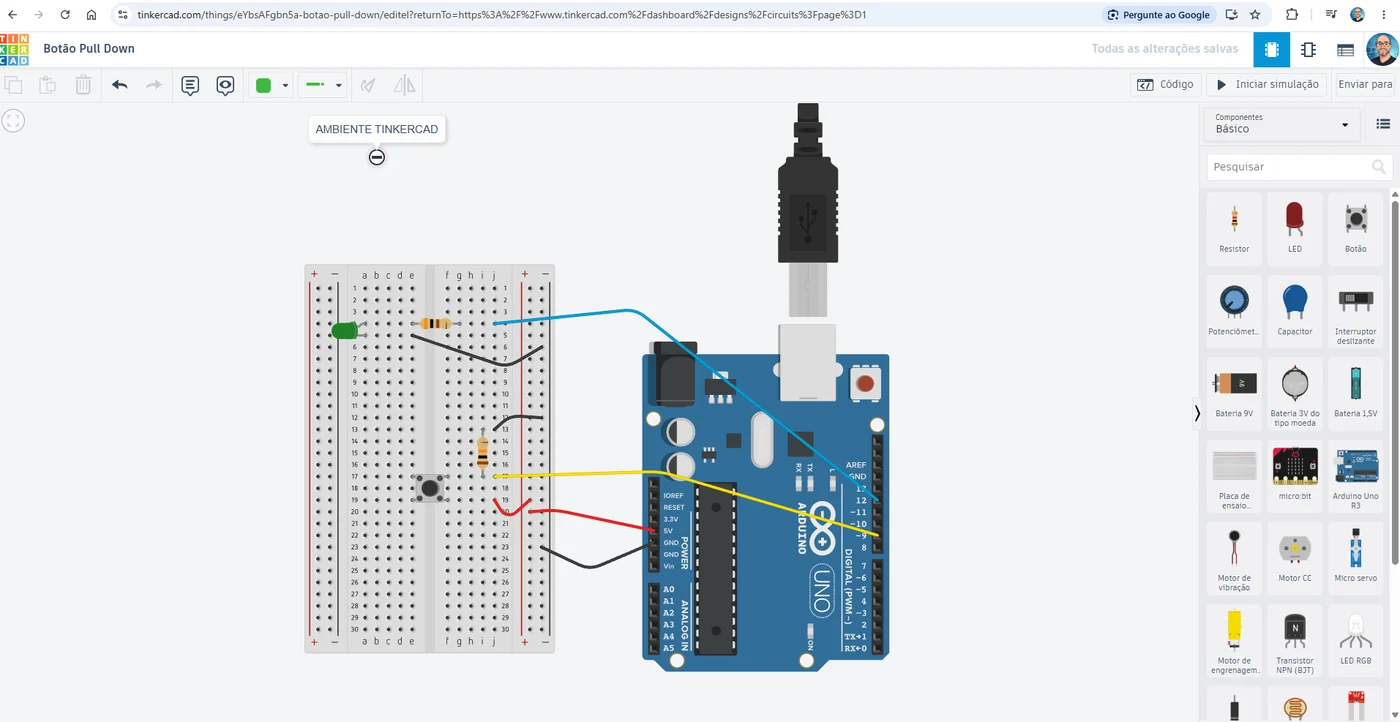Click the delete trash icon
Screen dimensions: 1400x722
coord(84,85)
